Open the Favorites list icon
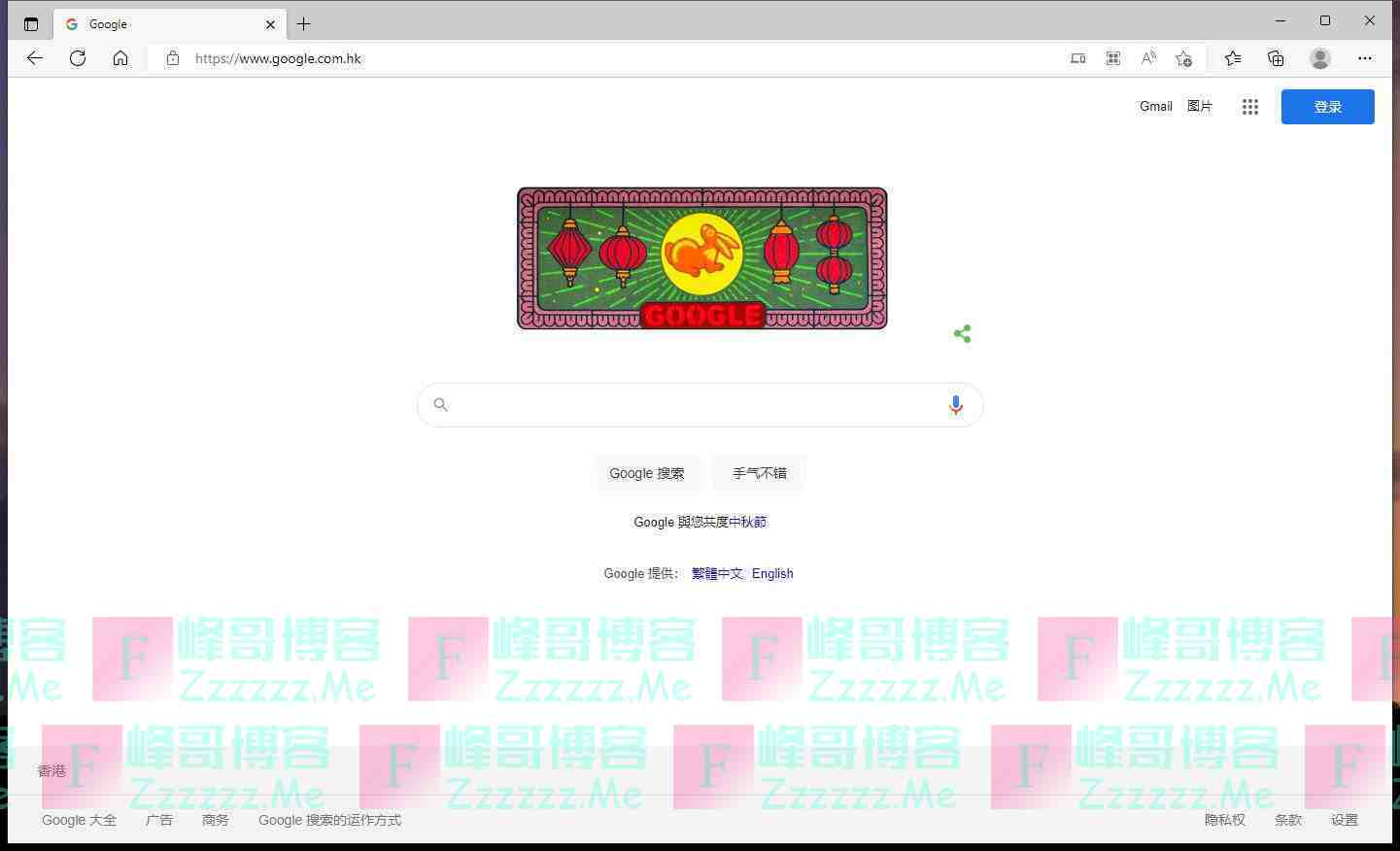1400x851 pixels. coord(1233,58)
